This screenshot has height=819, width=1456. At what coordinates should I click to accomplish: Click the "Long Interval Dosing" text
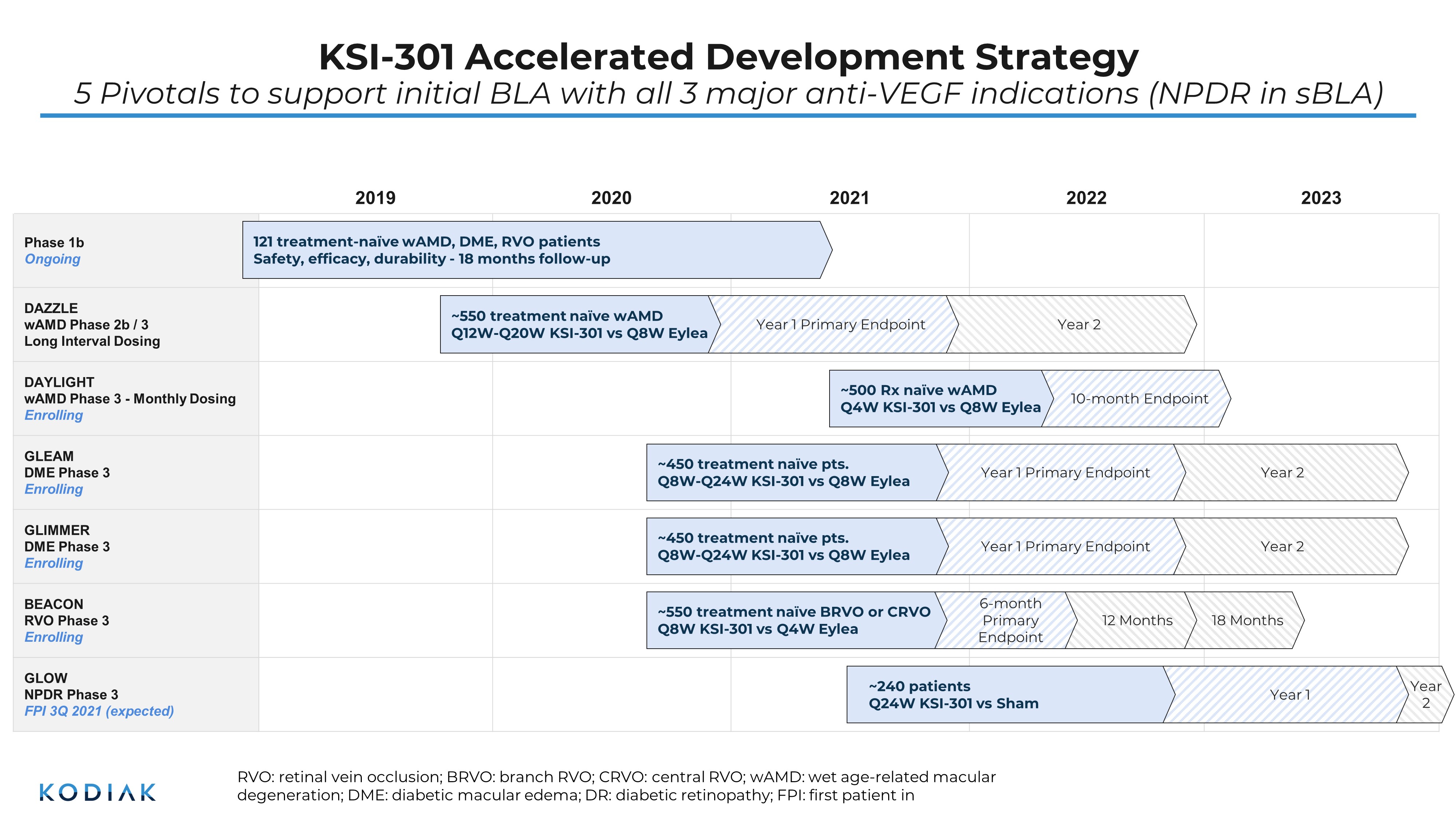coord(92,341)
